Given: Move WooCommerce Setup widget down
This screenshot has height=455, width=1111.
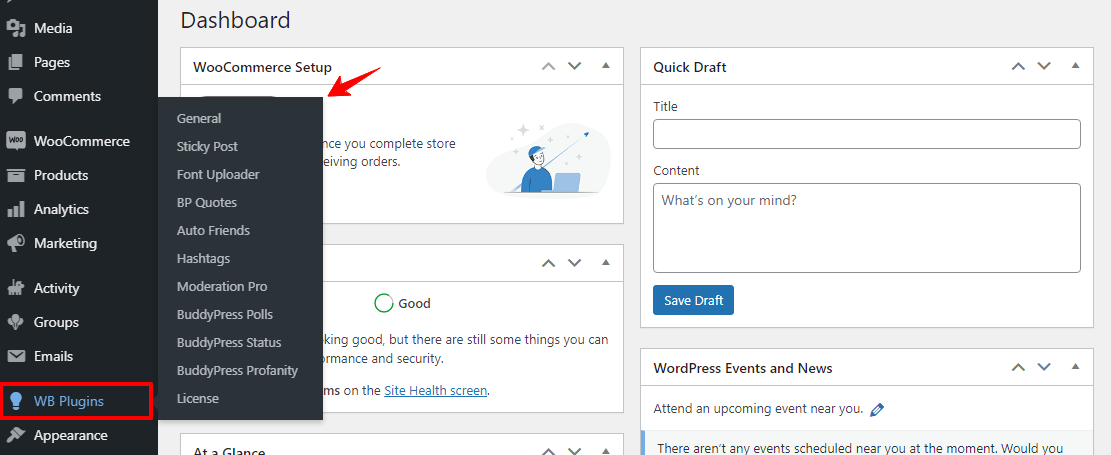Looking at the screenshot, I should tap(575, 66).
